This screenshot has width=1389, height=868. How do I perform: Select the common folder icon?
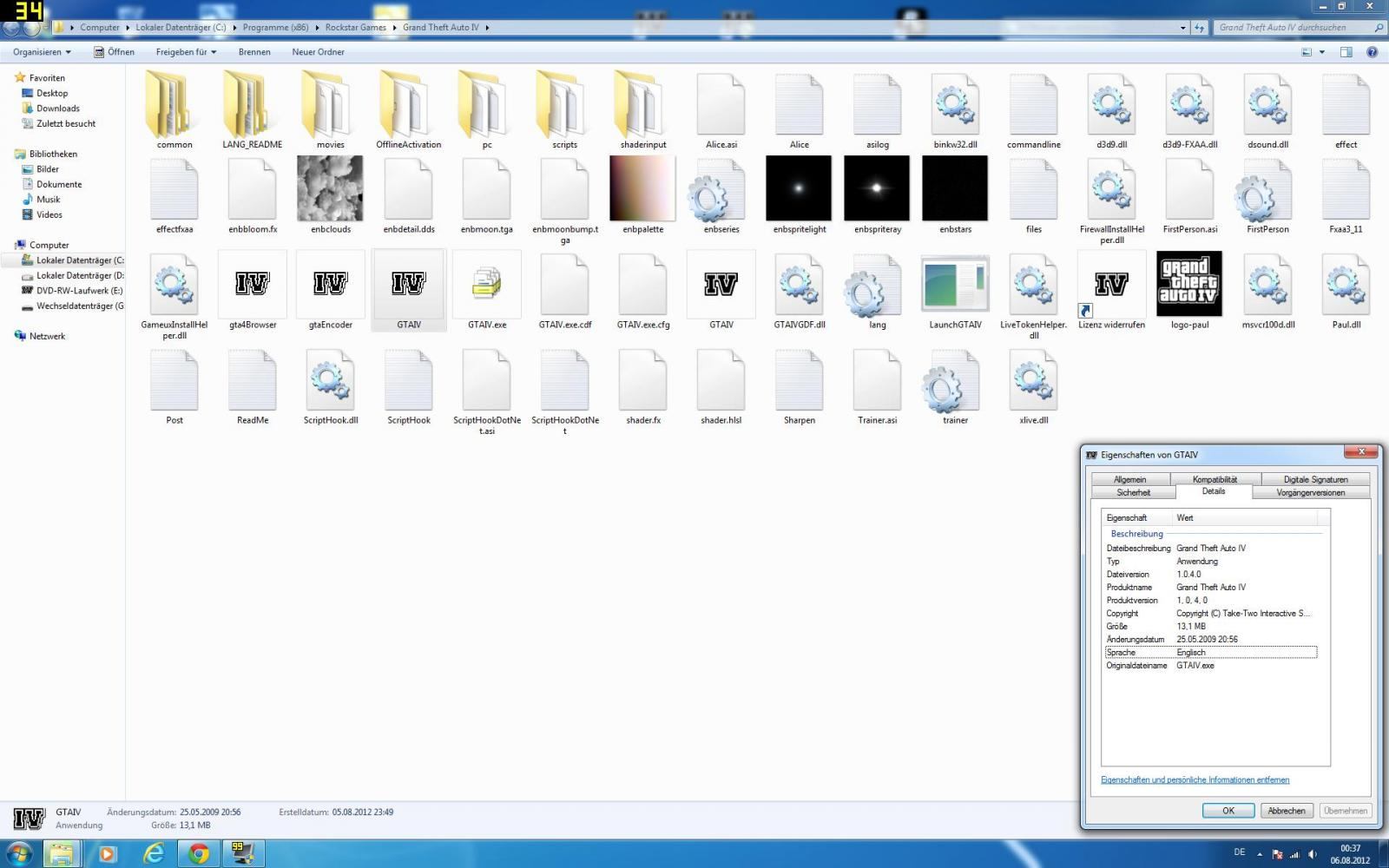coord(174,104)
